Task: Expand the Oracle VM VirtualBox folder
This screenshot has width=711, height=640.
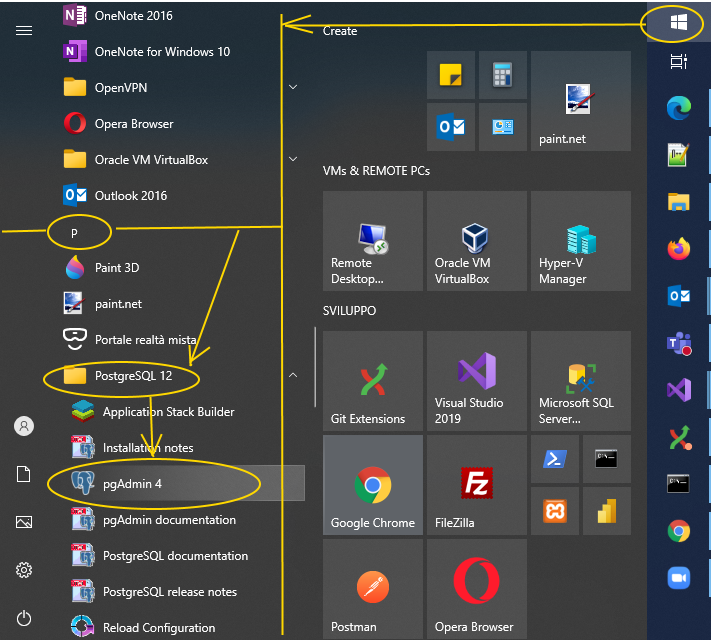Action: pyautogui.click(x=293, y=160)
